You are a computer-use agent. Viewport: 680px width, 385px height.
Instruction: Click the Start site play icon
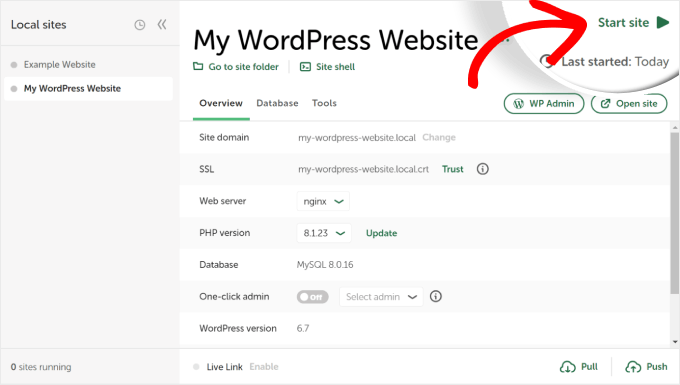663,22
